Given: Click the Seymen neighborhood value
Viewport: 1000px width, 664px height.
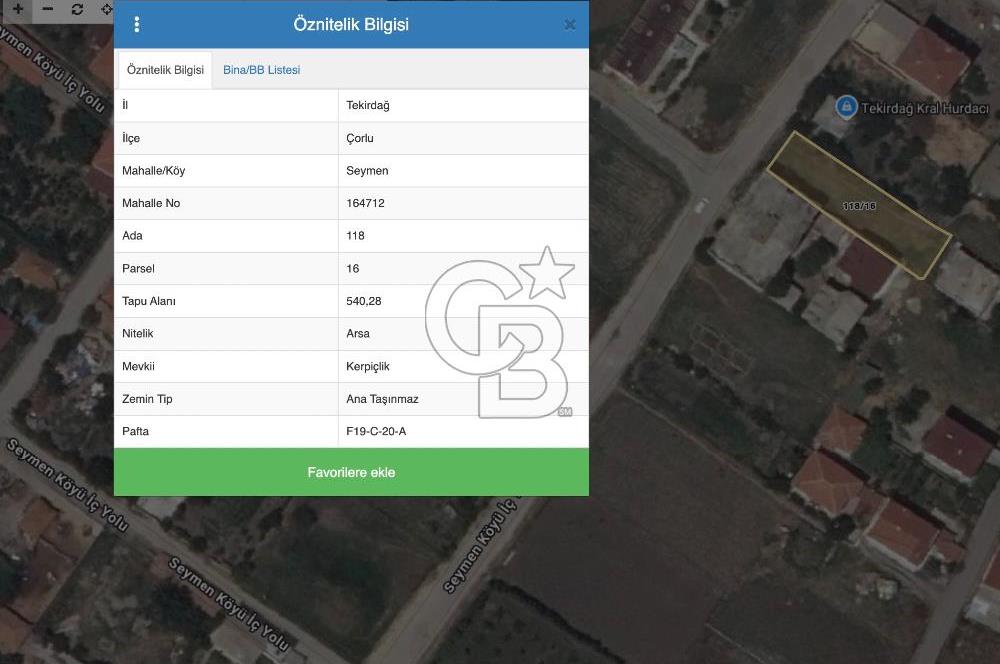Looking at the screenshot, I should 367,171.
